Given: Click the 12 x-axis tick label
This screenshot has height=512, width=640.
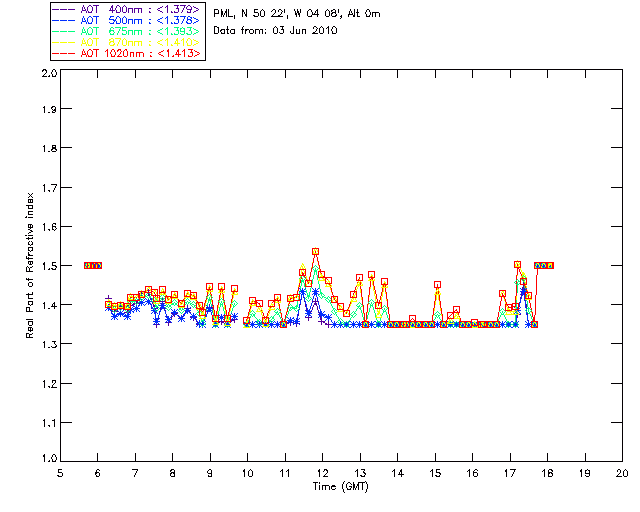Looking at the screenshot, I should pos(322,473).
